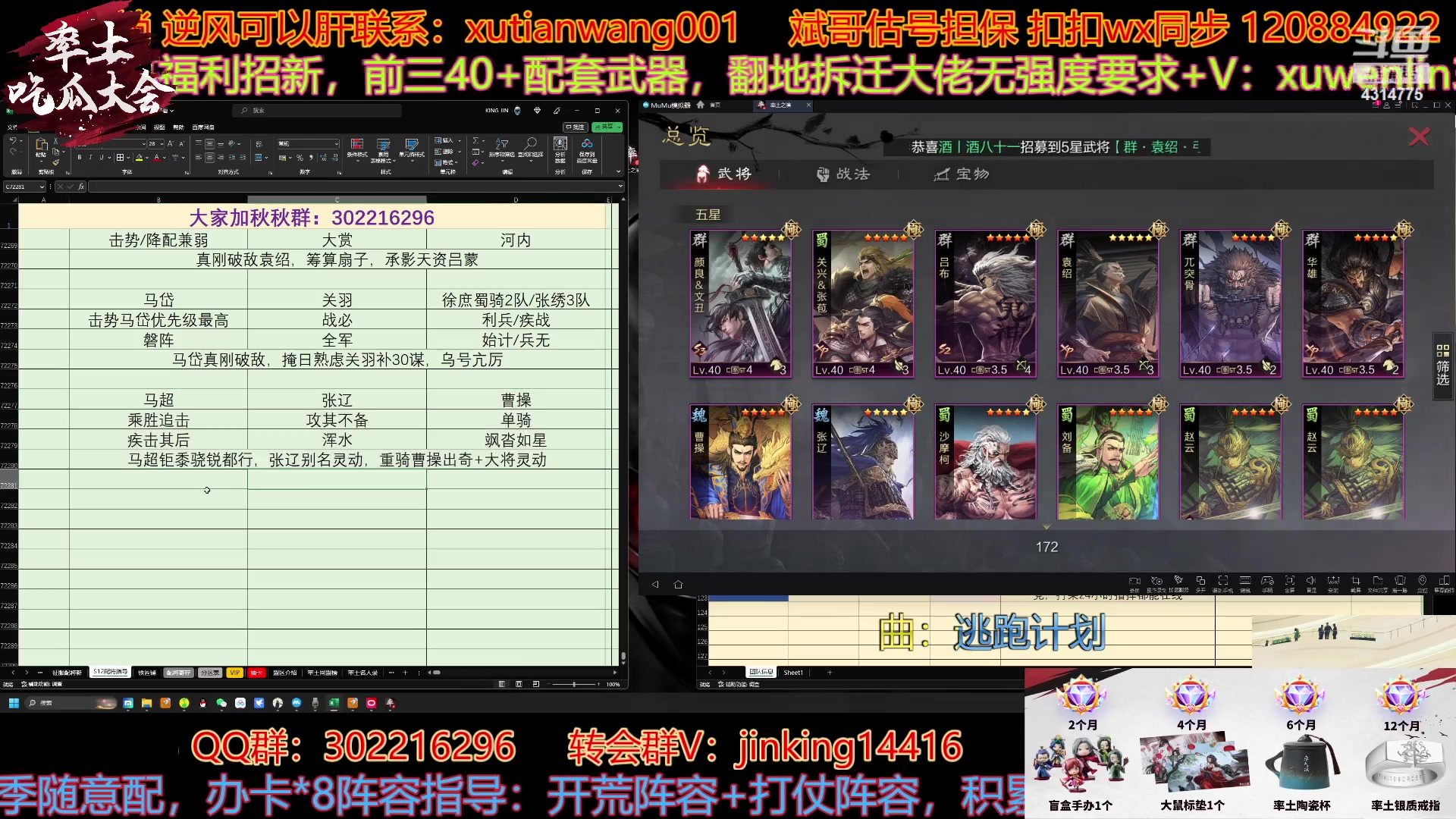Click the MuMu emulator home icon
The height and width of the screenshot is (819, 1456).
pyautogui.click(x=678, y=584)
